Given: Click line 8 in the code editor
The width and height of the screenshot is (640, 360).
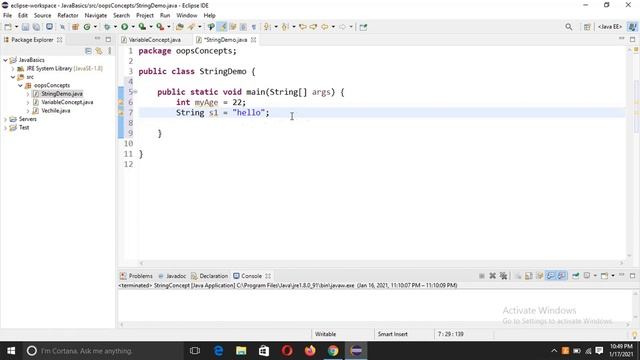Looking at the screenshot, I should [381, 123].
